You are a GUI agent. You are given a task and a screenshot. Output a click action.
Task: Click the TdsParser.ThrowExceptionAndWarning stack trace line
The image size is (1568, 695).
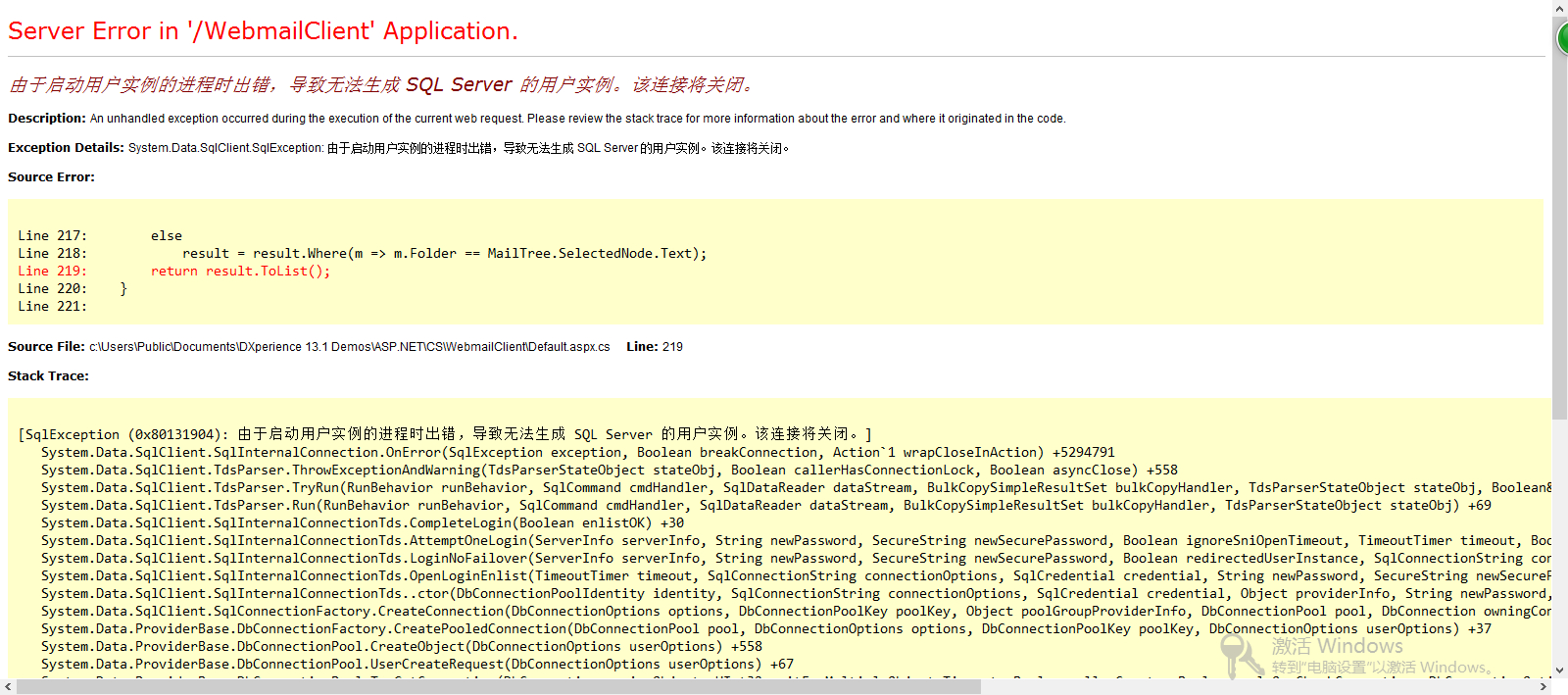coord(610,471)
